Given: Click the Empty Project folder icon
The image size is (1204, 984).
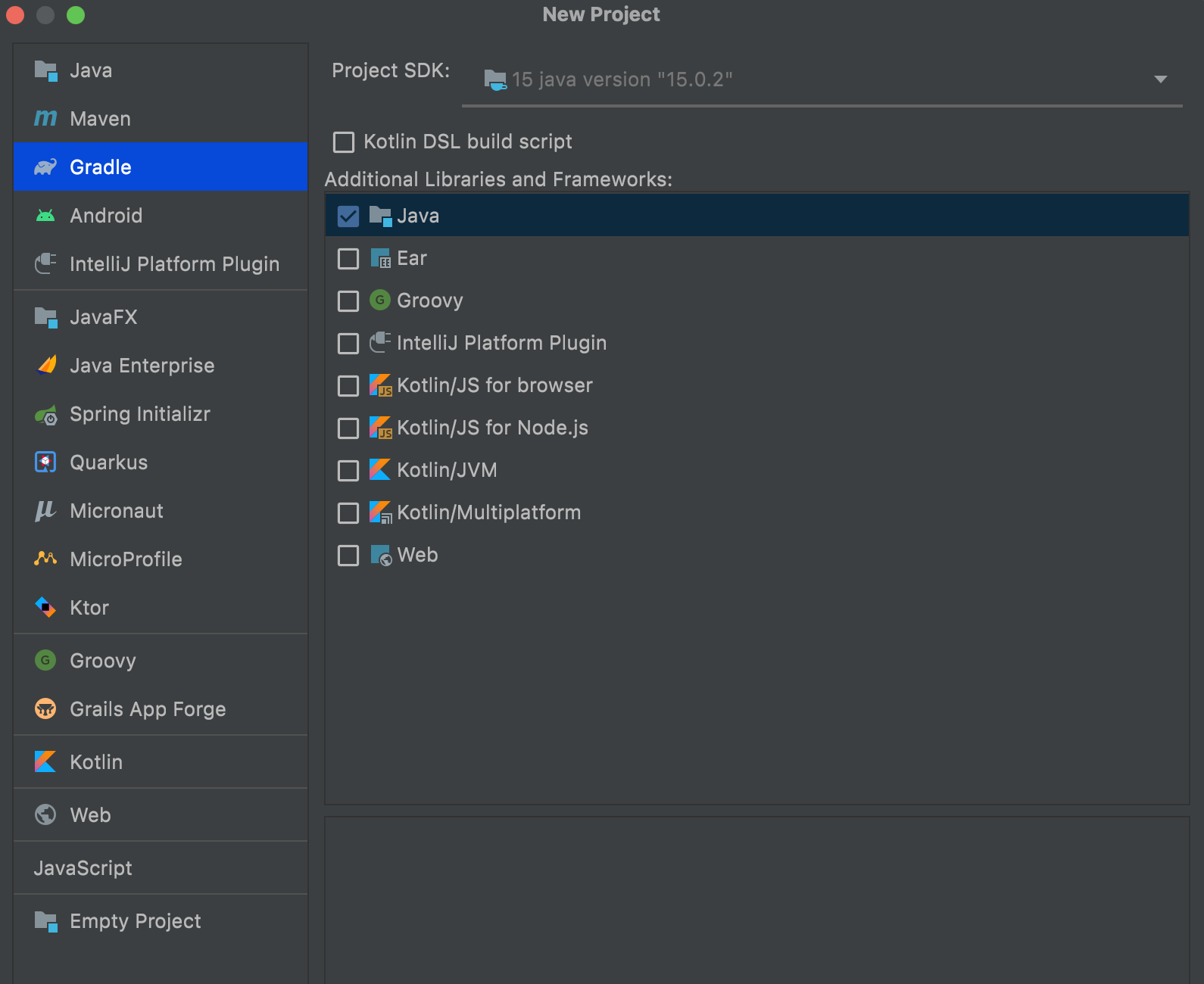Looking at the screenshot, I should [45, 921].
